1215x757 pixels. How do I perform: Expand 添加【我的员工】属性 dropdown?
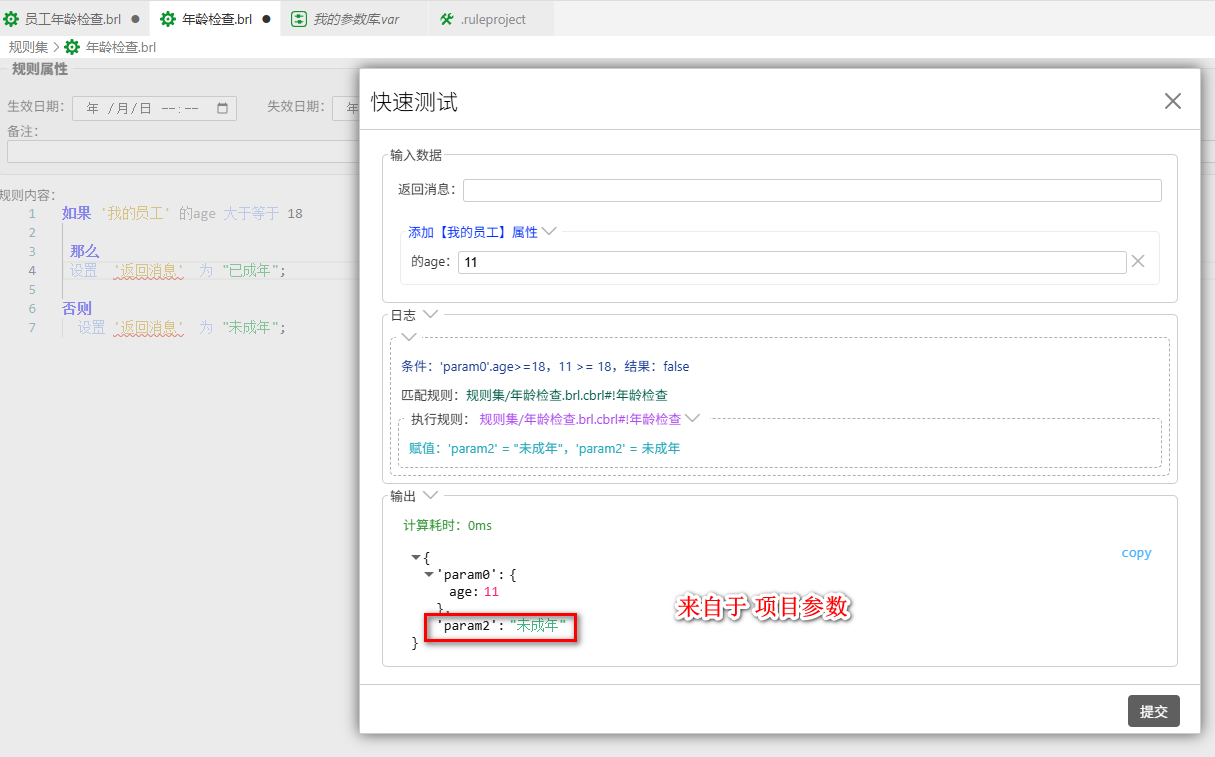click(549, 232)
